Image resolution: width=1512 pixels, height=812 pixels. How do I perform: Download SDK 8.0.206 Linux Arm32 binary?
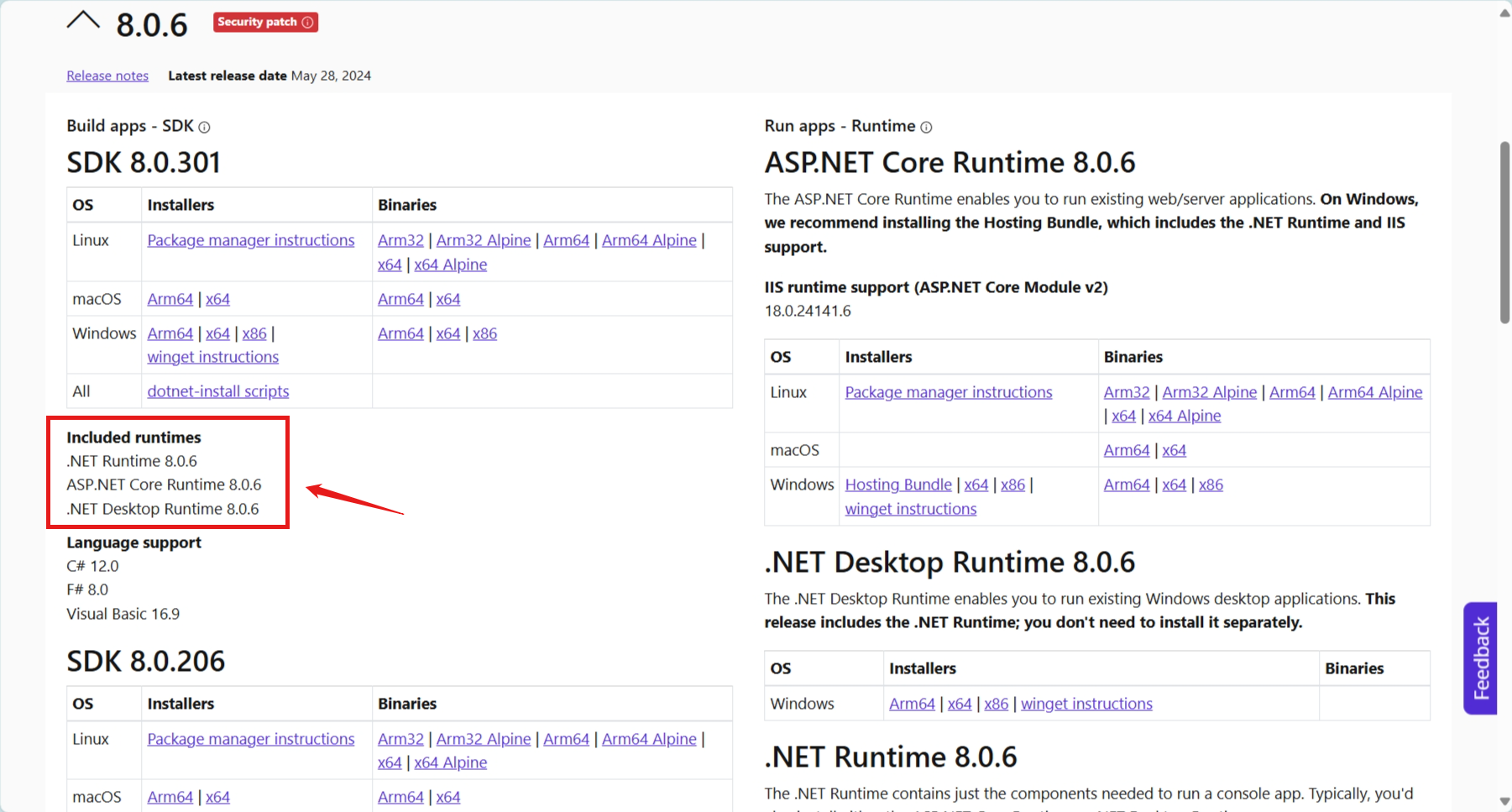[400, 739]
